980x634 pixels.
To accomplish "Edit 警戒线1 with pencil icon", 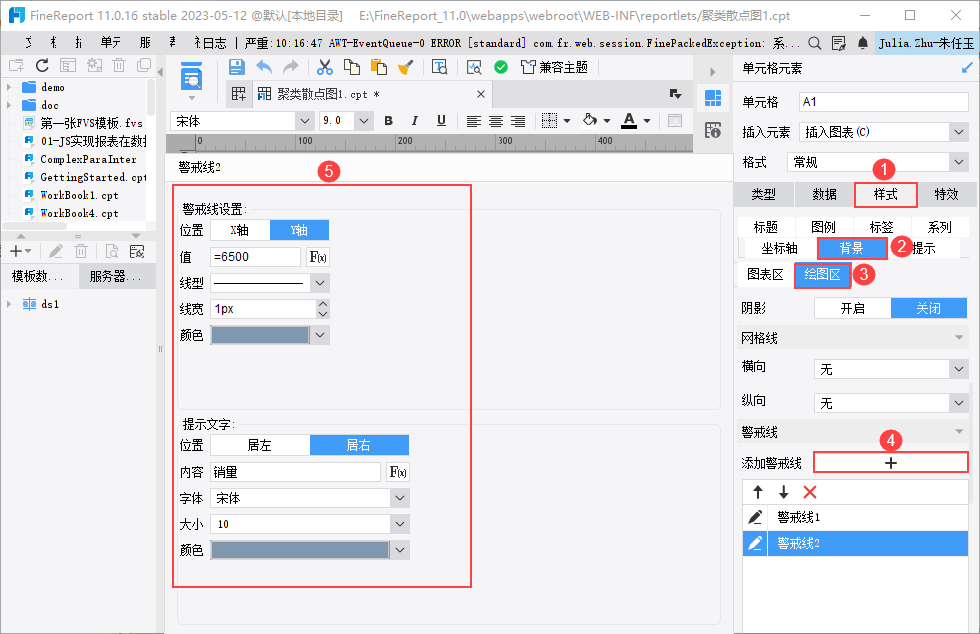I will (755, 517).
